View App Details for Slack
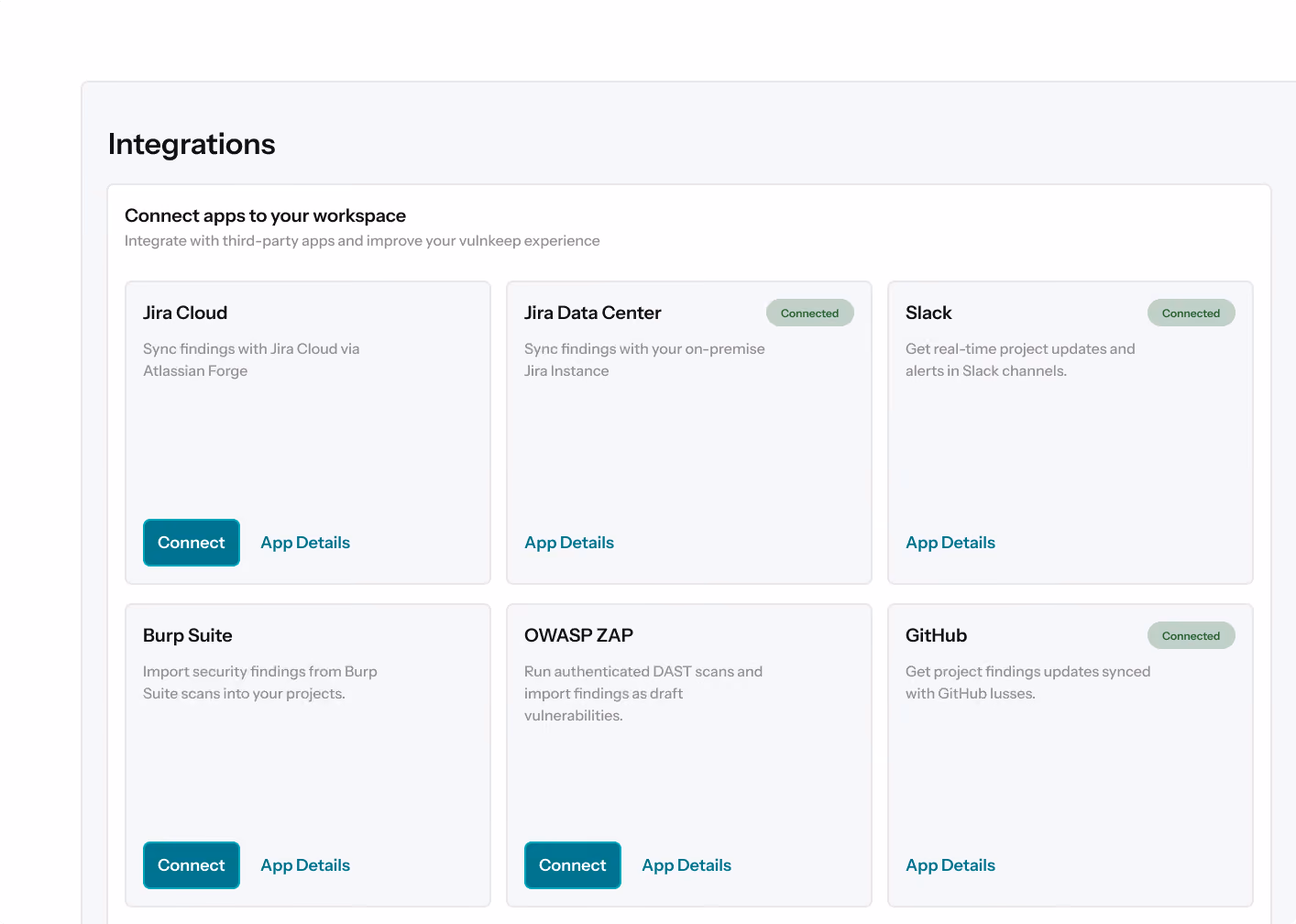The image size is (1296, 924). coord(950,543)
